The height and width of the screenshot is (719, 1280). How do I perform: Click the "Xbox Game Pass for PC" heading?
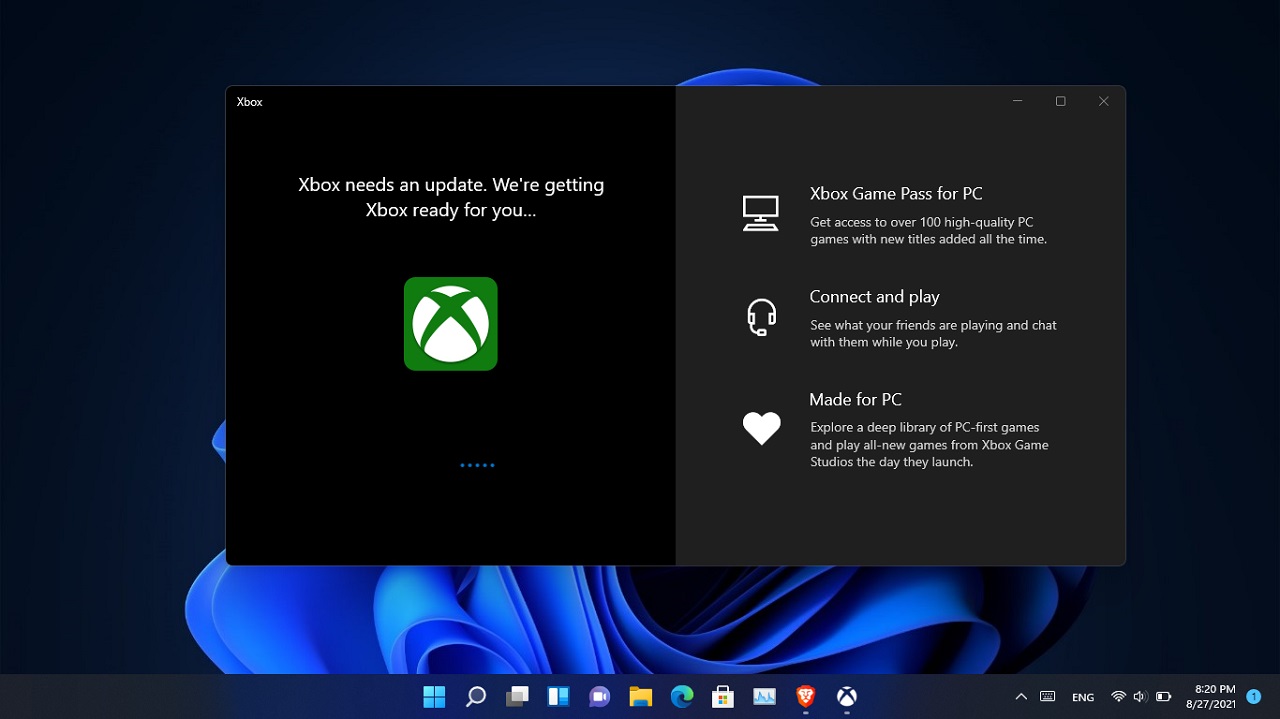tap(896, 194)
